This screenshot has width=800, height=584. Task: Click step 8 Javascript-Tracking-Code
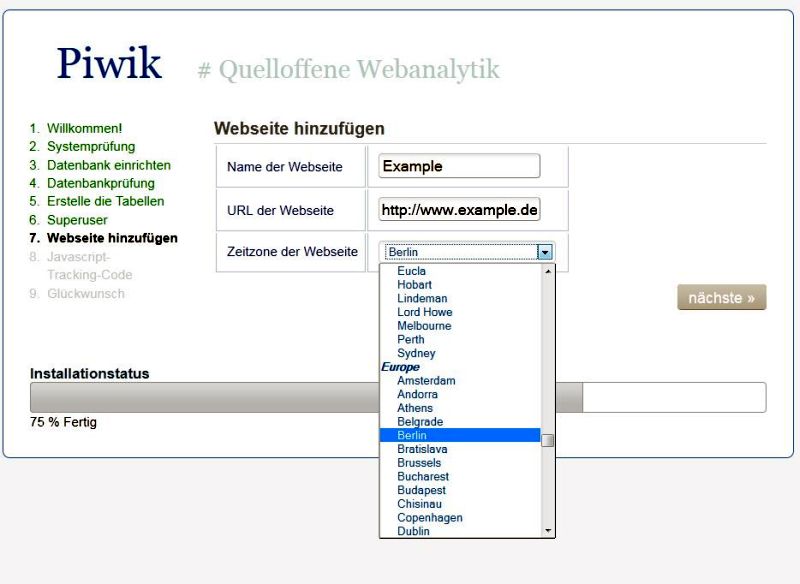pos(89,266)
